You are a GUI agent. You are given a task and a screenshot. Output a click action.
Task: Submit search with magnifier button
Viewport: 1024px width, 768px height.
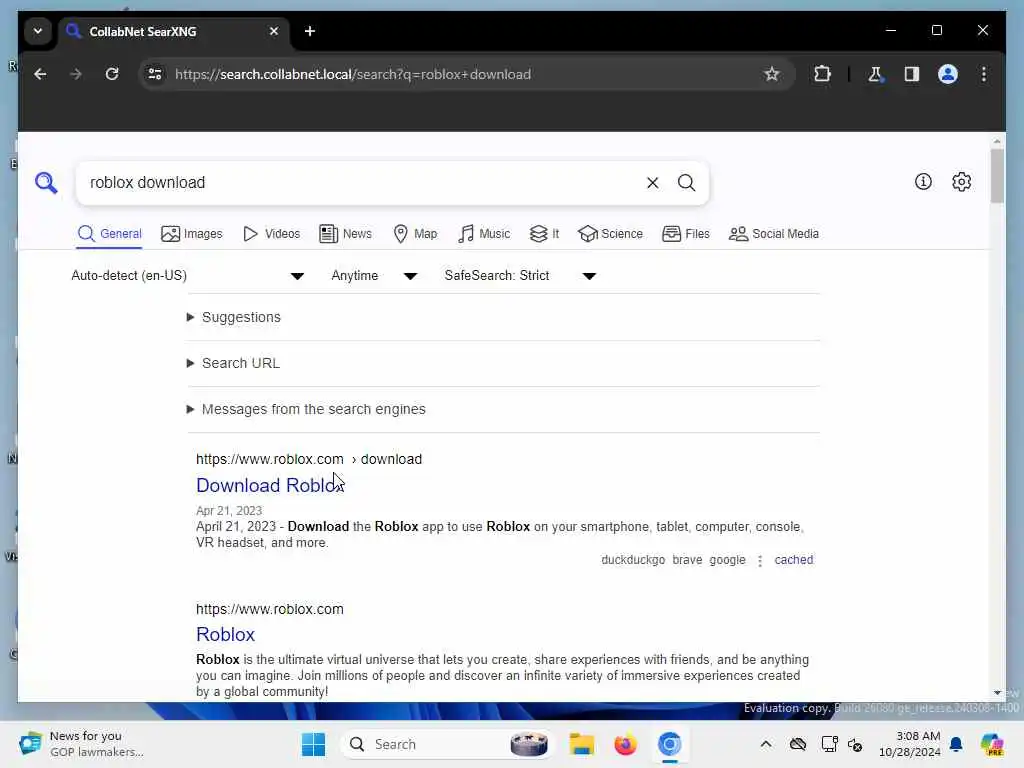tap(686, 183)
